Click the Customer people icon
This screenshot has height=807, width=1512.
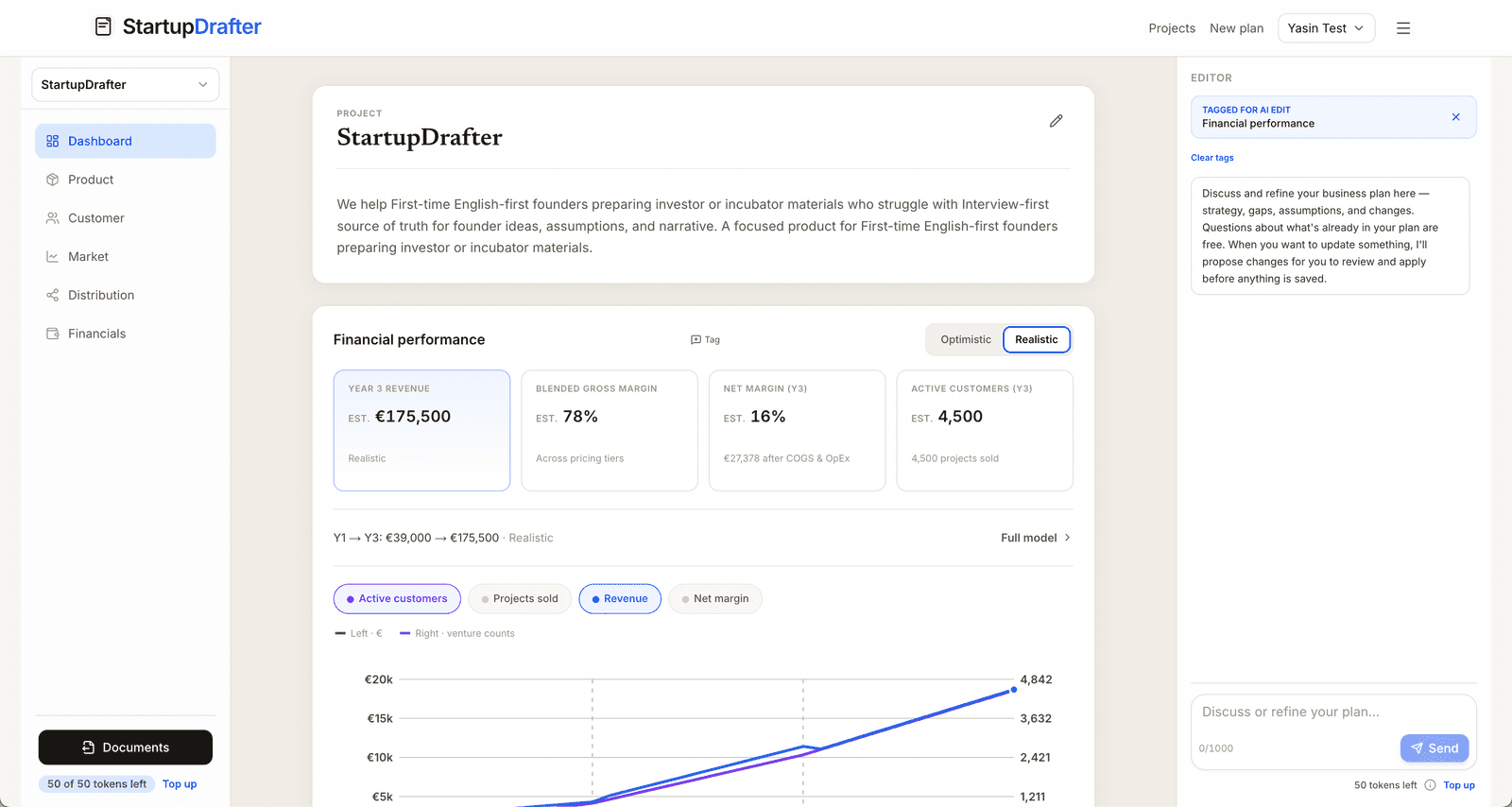(52, 218)
